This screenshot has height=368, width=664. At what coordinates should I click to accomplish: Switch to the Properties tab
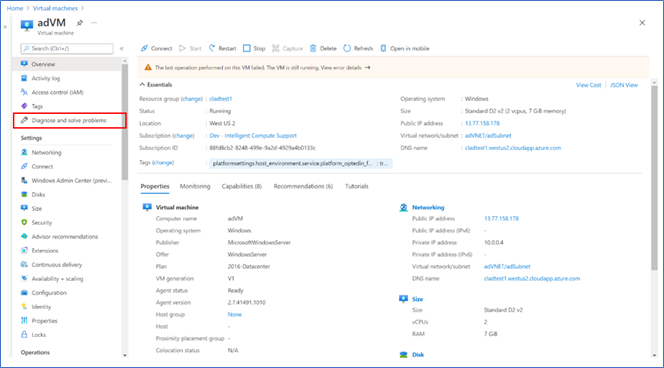(155, 186)
